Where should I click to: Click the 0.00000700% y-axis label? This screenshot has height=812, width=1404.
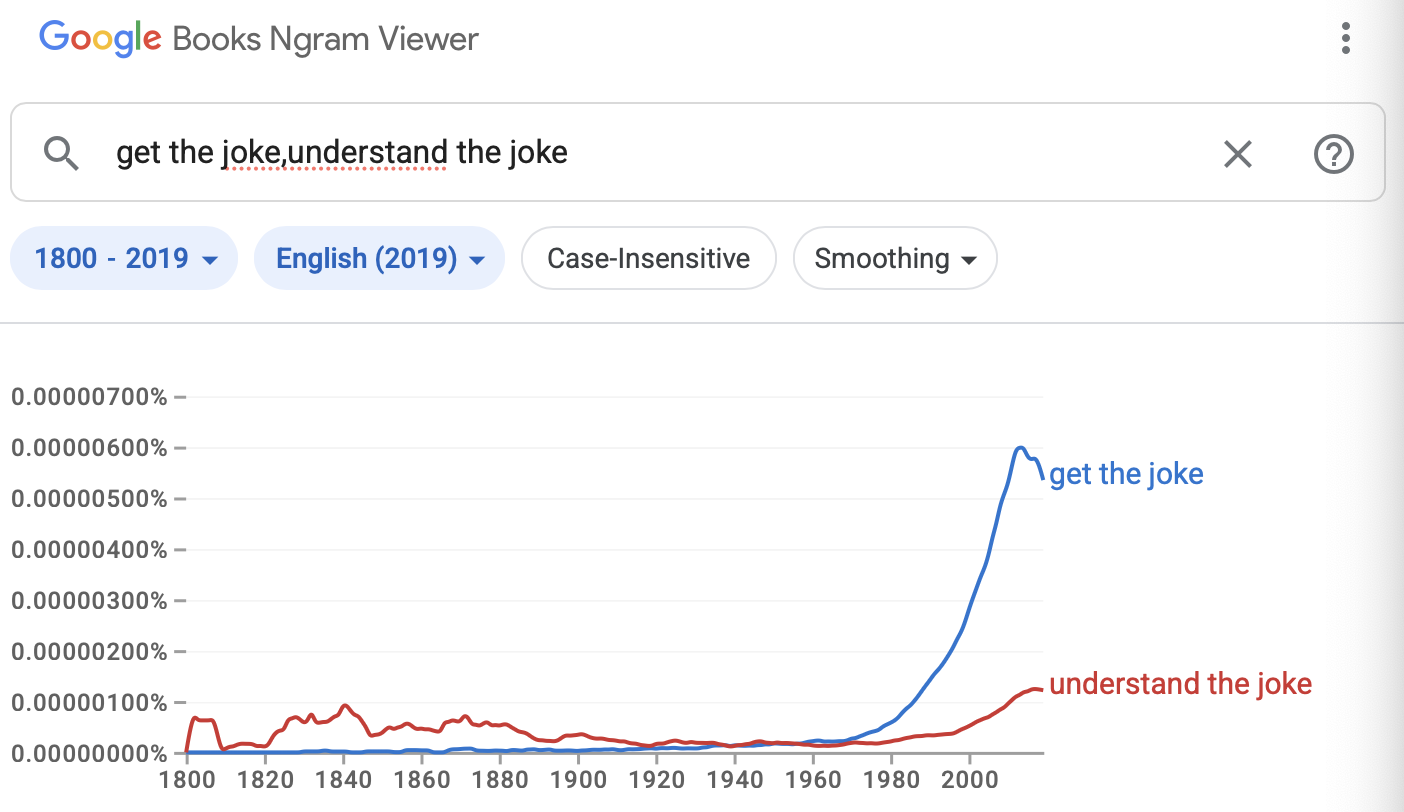[x=90, y=397]
